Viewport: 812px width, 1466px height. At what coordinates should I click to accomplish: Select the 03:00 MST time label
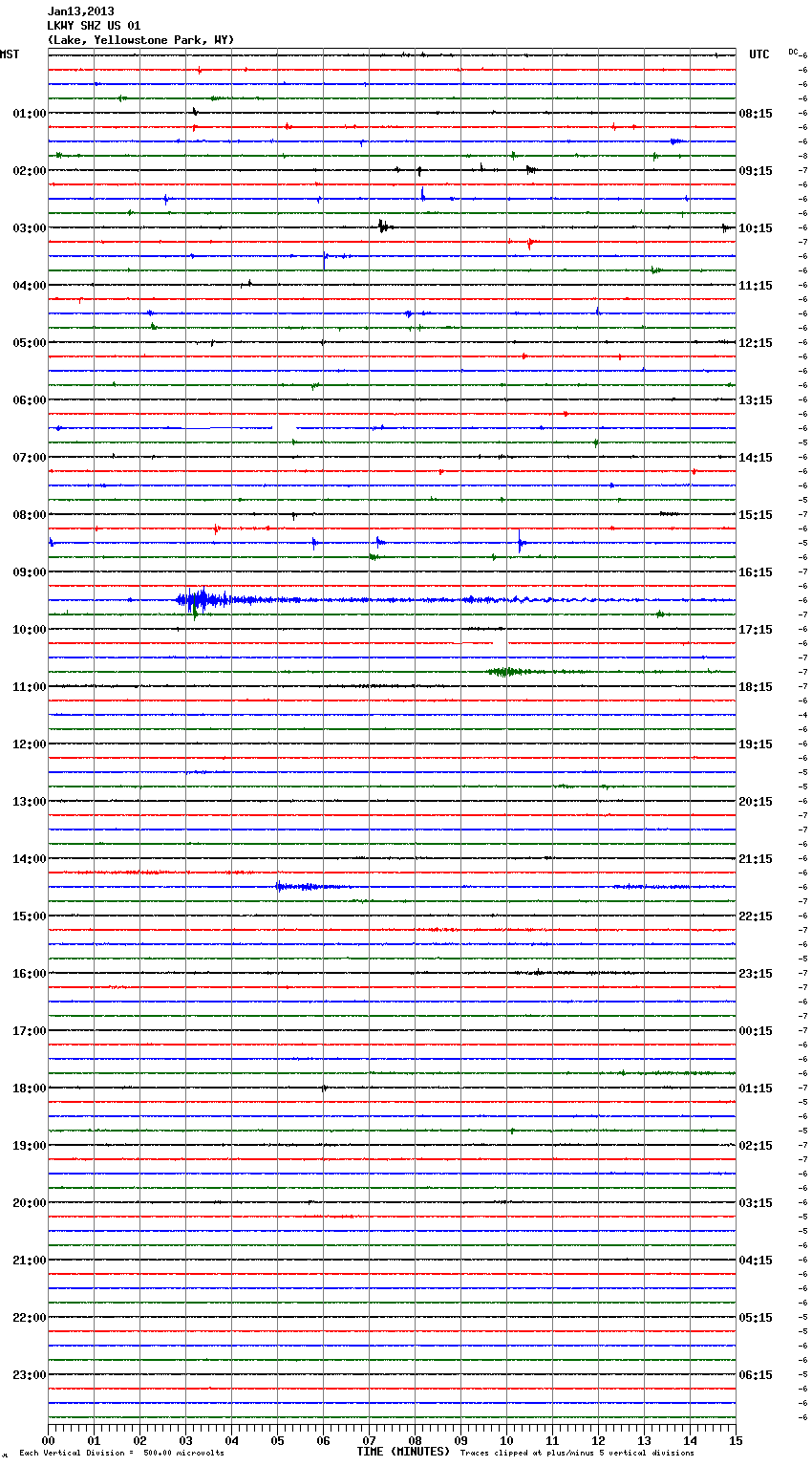tap(30, 228)
